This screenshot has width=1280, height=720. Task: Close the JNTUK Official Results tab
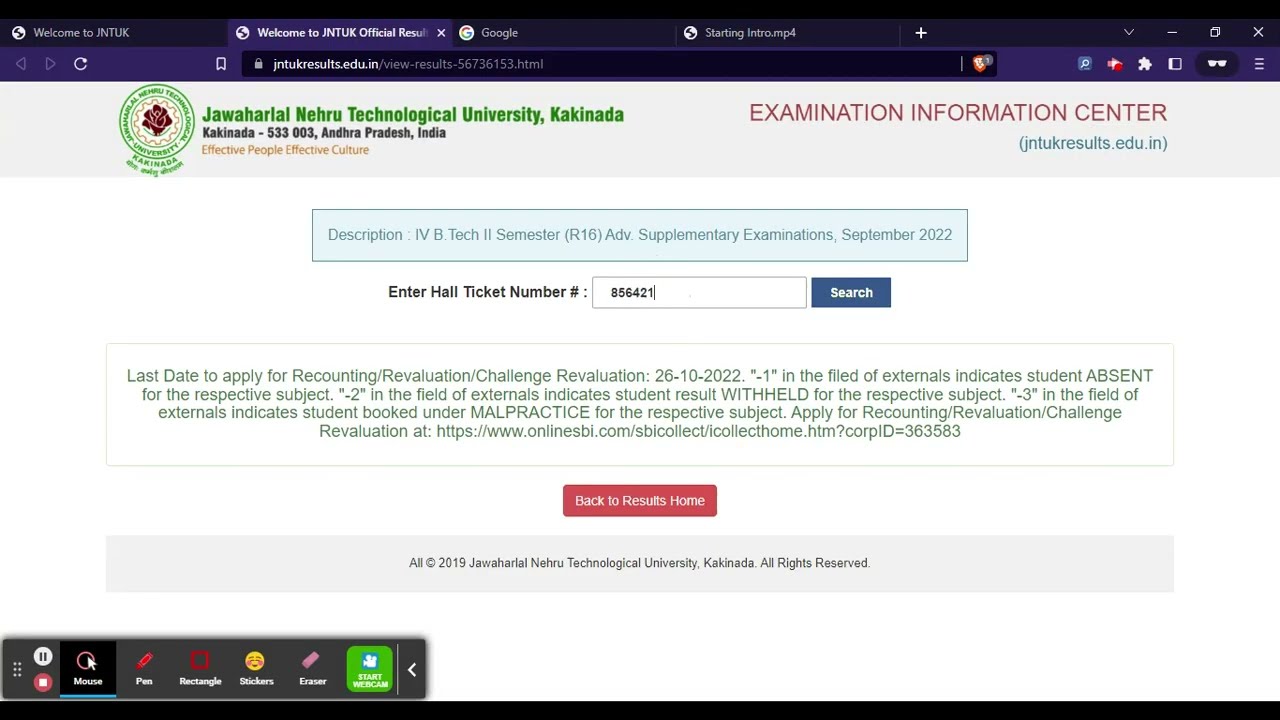click(x=441, y=33)
